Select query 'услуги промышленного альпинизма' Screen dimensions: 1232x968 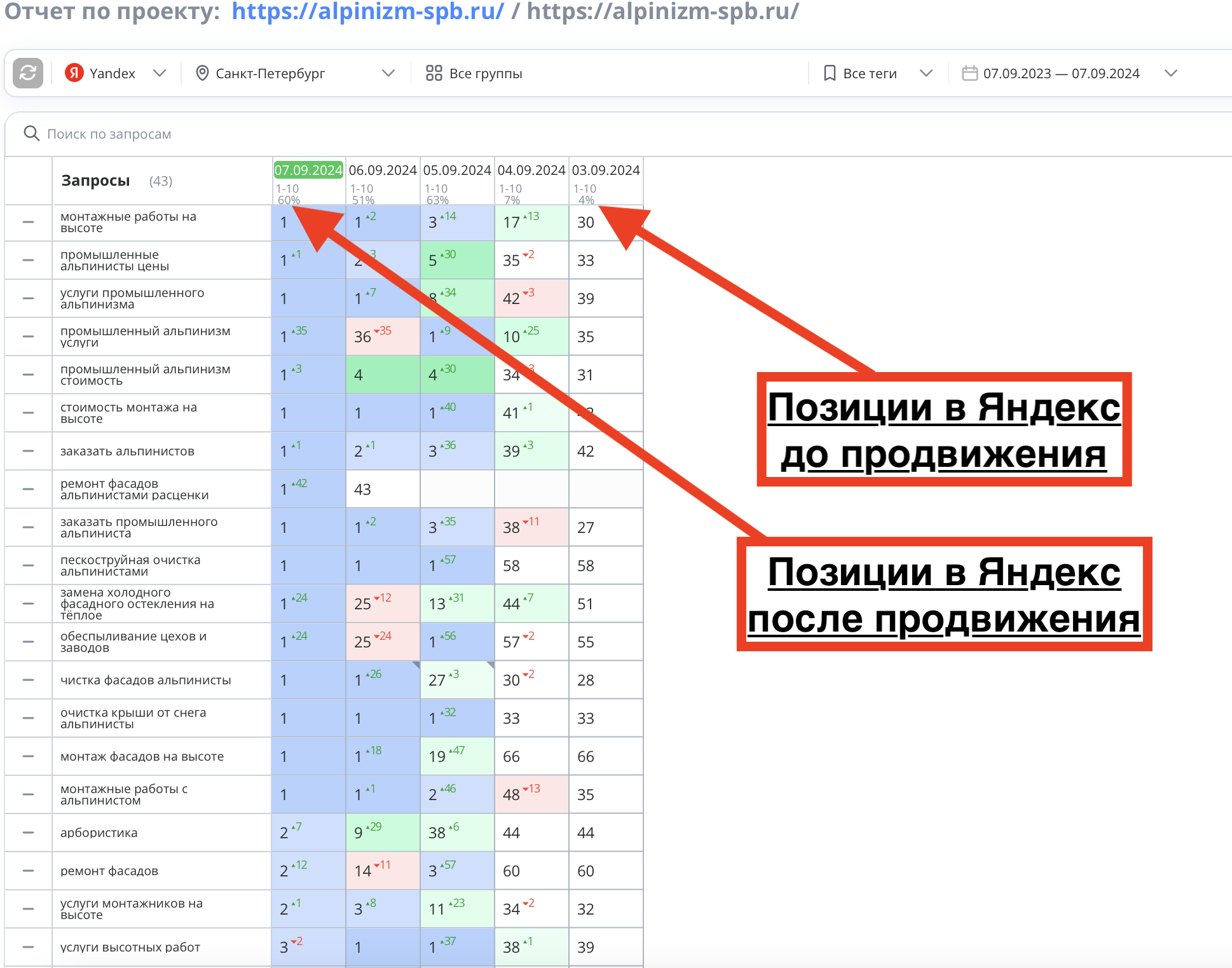[132, 298]
